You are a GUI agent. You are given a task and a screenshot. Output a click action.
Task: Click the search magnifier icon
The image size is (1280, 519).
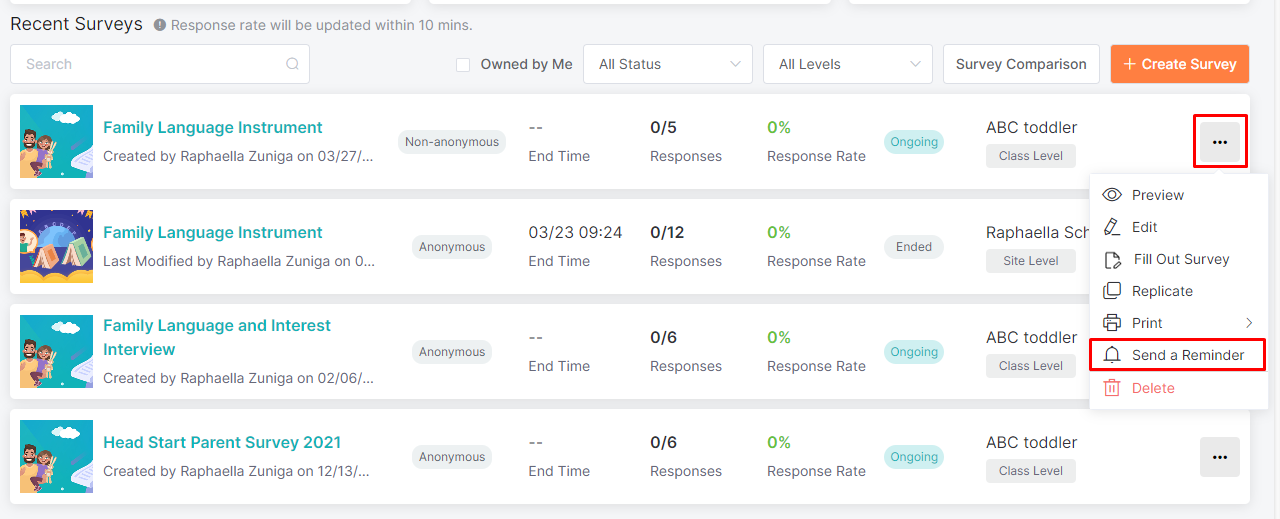tap(292, 64)
